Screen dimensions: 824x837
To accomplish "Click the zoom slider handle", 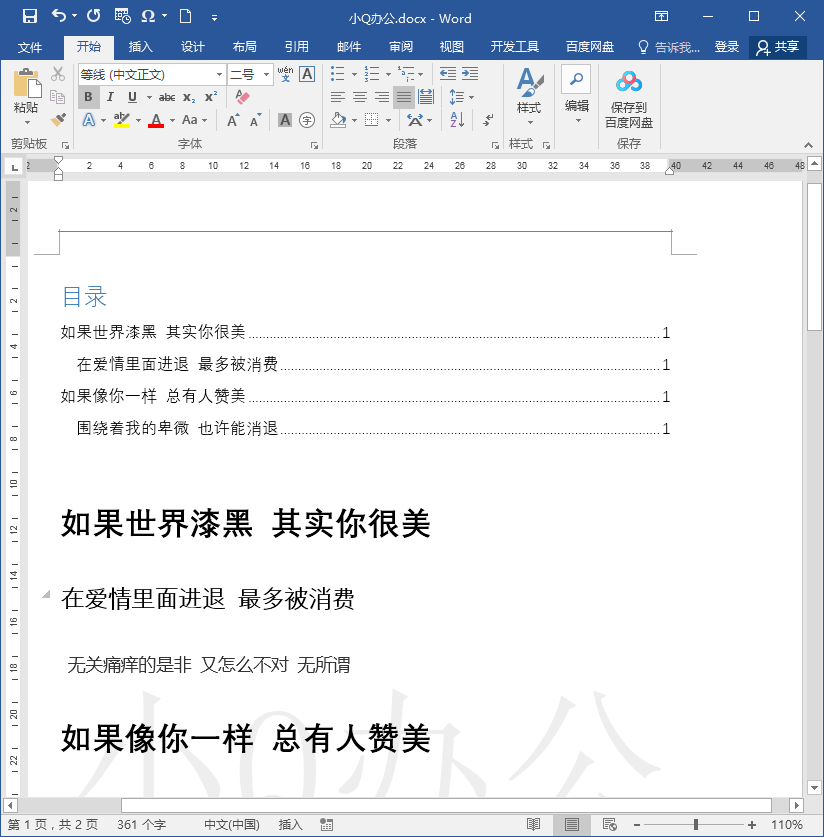I will (696, 825).
